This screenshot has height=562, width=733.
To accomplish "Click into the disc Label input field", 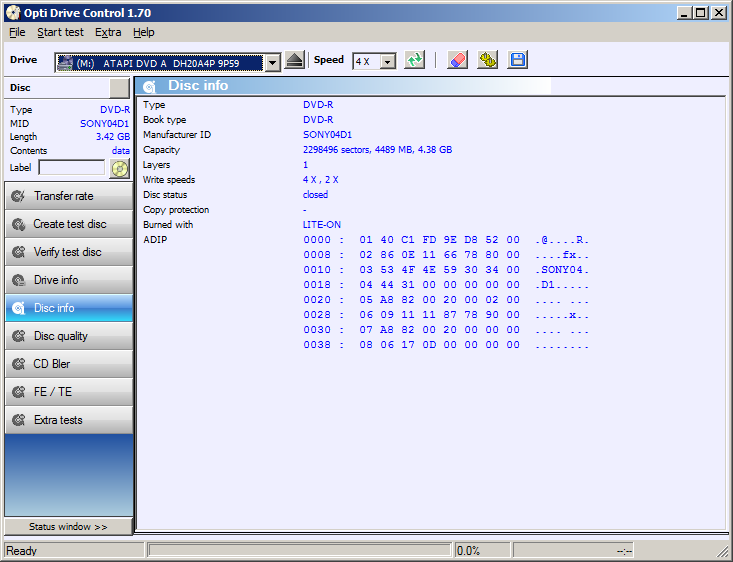I will (x=72, y=167).
